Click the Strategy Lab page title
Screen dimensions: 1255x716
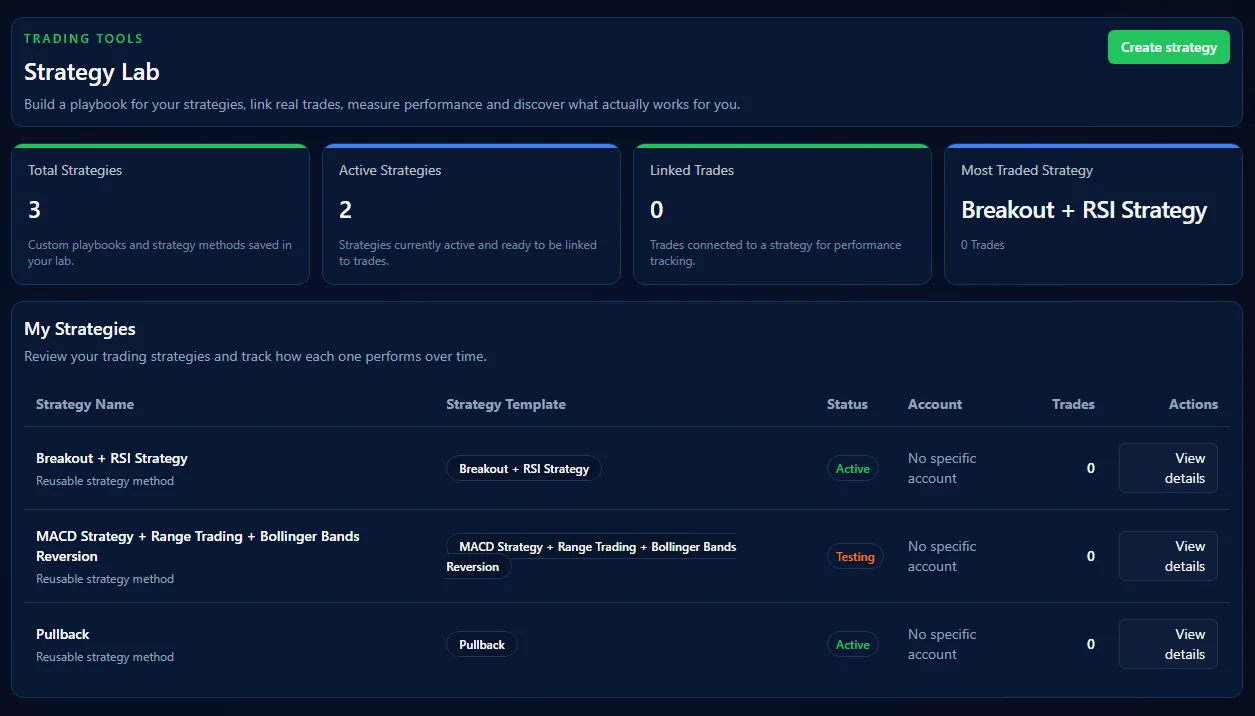92,72
